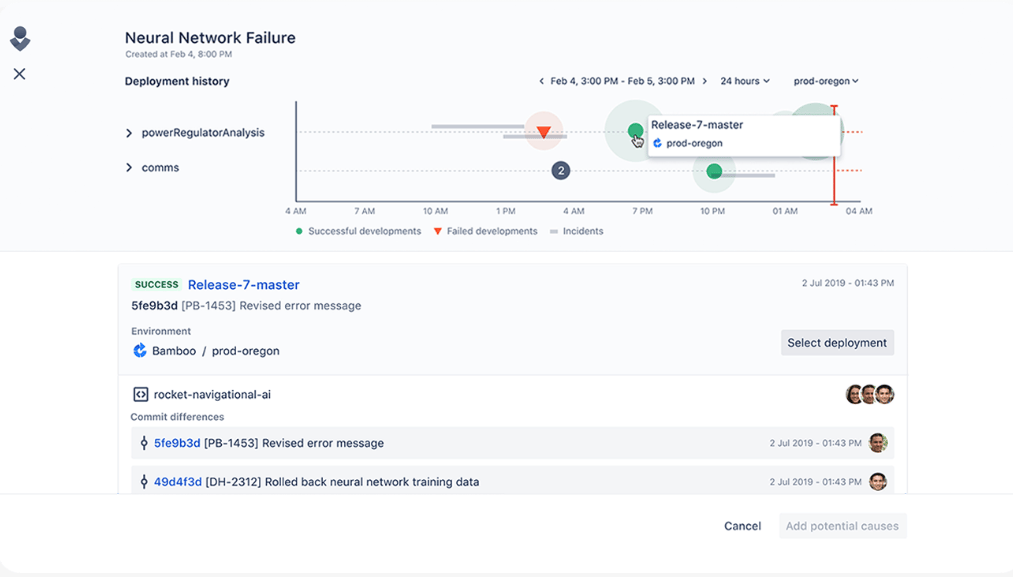
Task: Click commit icon beside 5fe9b3d
Action: click(x=144, y=443)
